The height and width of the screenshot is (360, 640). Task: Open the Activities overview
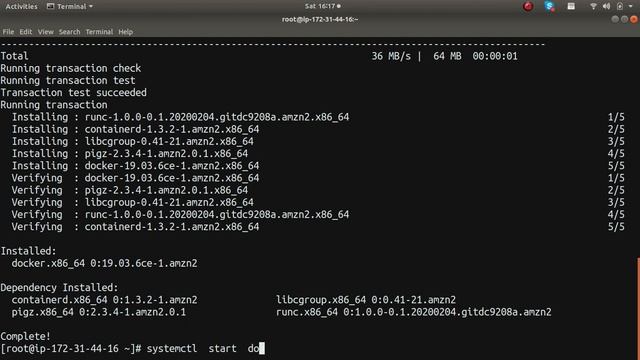click(x=21, y=7)
